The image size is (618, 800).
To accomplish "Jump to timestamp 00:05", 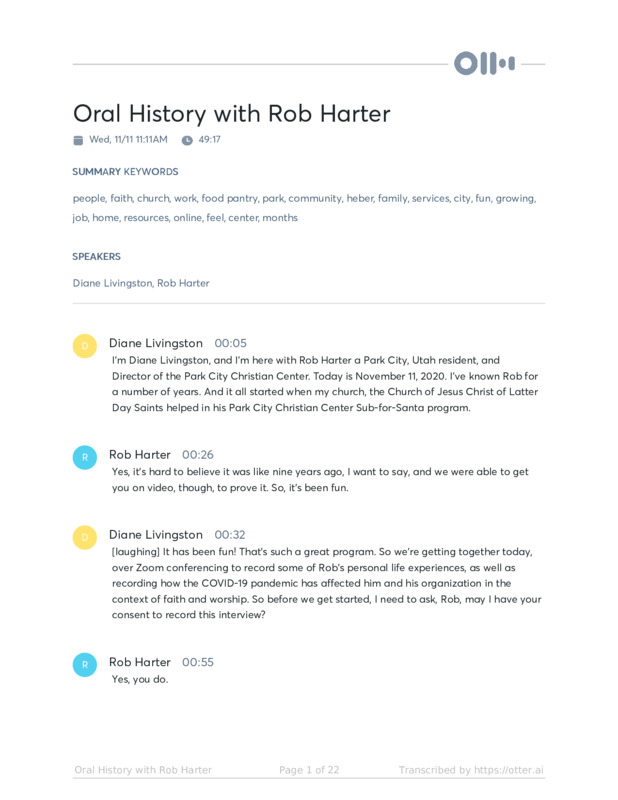I will (230, 343).
